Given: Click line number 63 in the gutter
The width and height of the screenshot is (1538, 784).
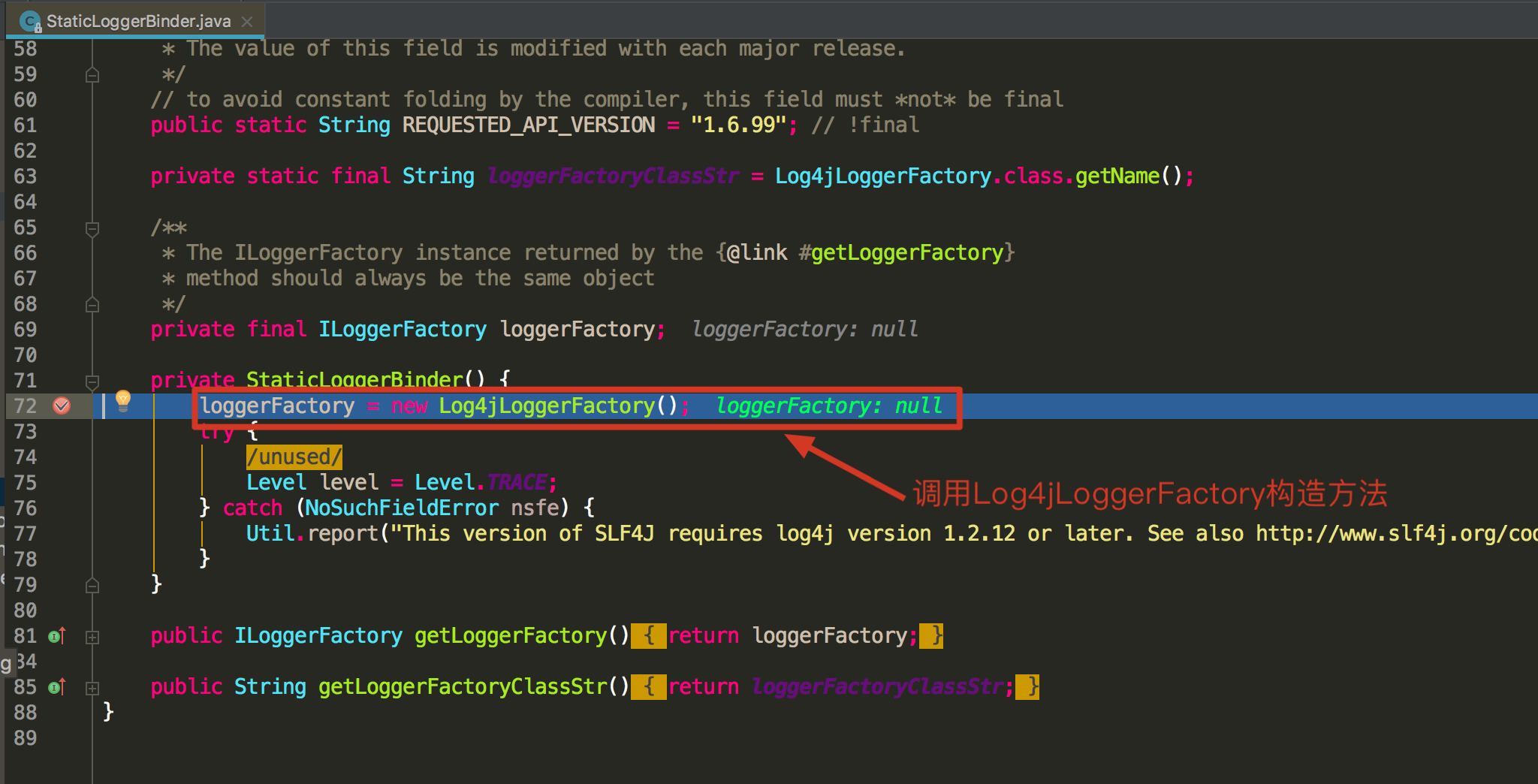Looking at the screenshot, I should 26,176.
